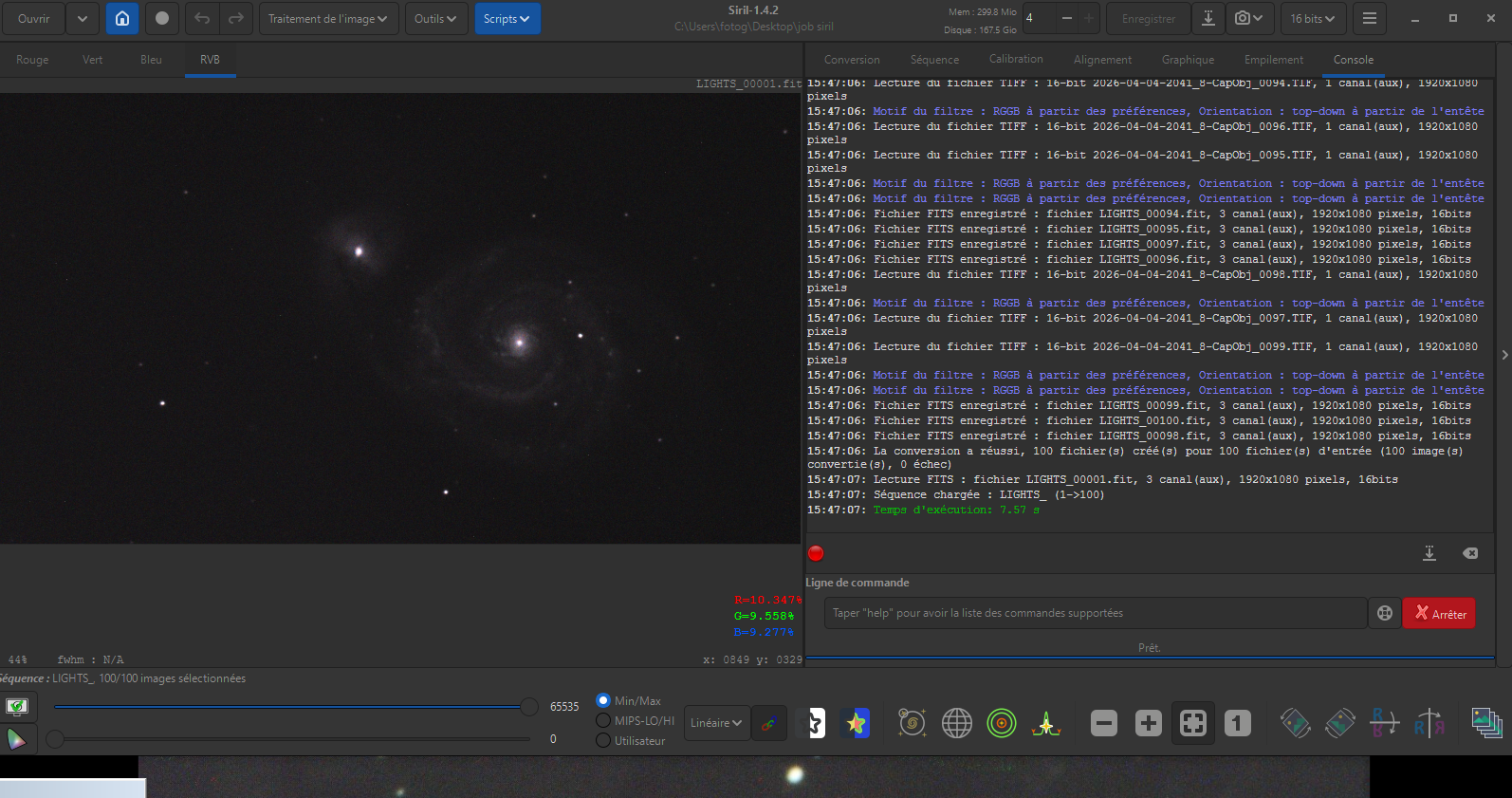1512x798 pixels.
Task: Expand the Scripts dropdown menu
Action: click(x=507, y=19)
